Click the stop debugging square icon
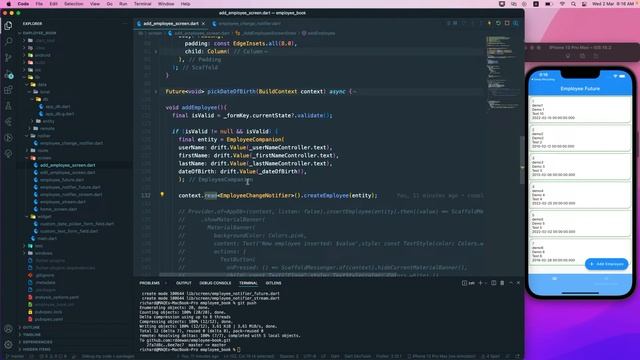640x360 pixels. click(507, 23)
